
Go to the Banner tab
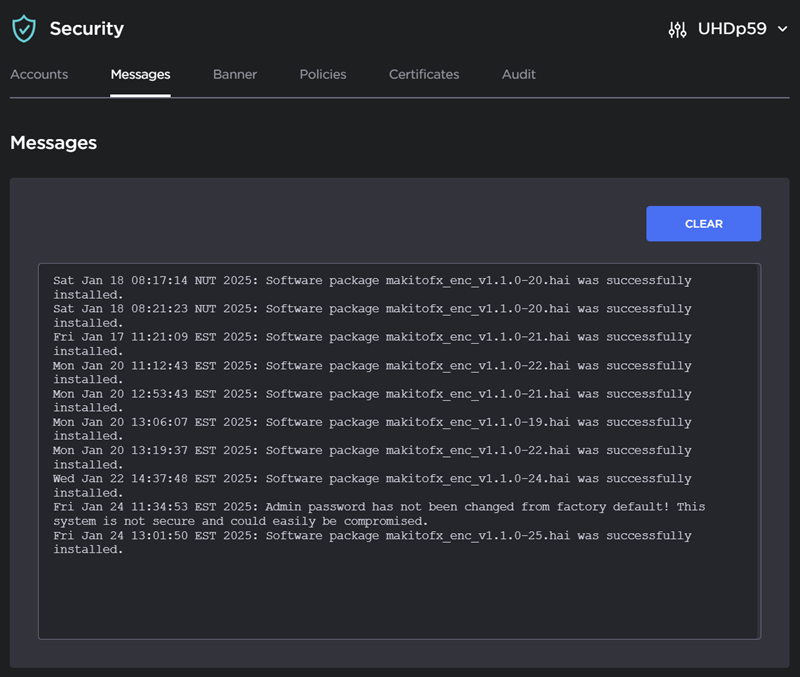tap(235, 74)
